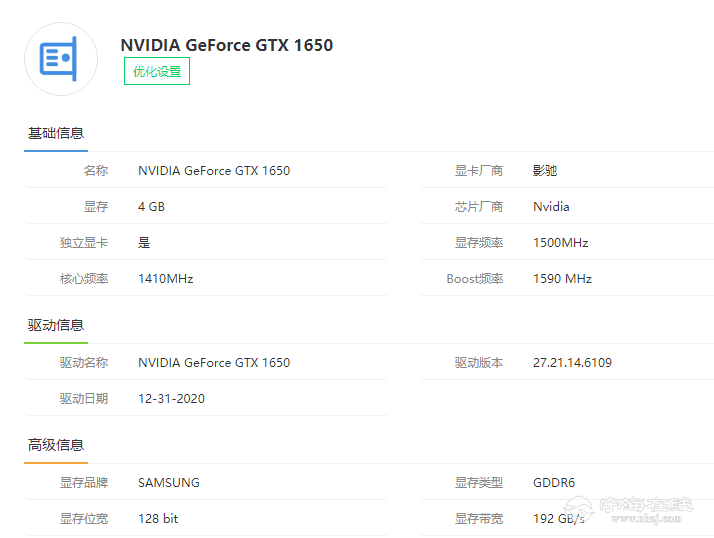
Task: Click the 显存类型 value GDDR6
Action: pos(554,482)
